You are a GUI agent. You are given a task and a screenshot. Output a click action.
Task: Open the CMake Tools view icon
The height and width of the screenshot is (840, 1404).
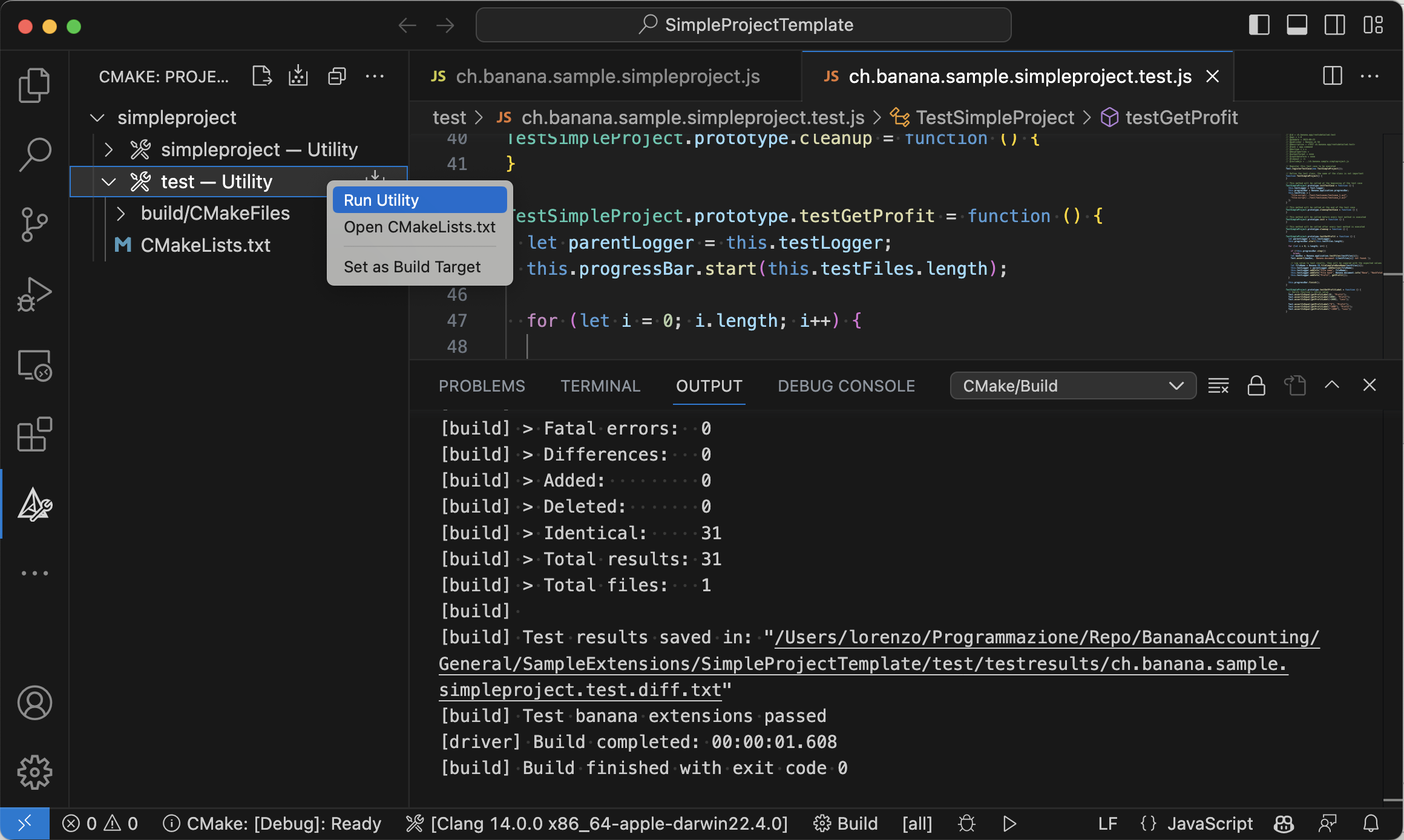pyautogui.click(x=34, y=504)
